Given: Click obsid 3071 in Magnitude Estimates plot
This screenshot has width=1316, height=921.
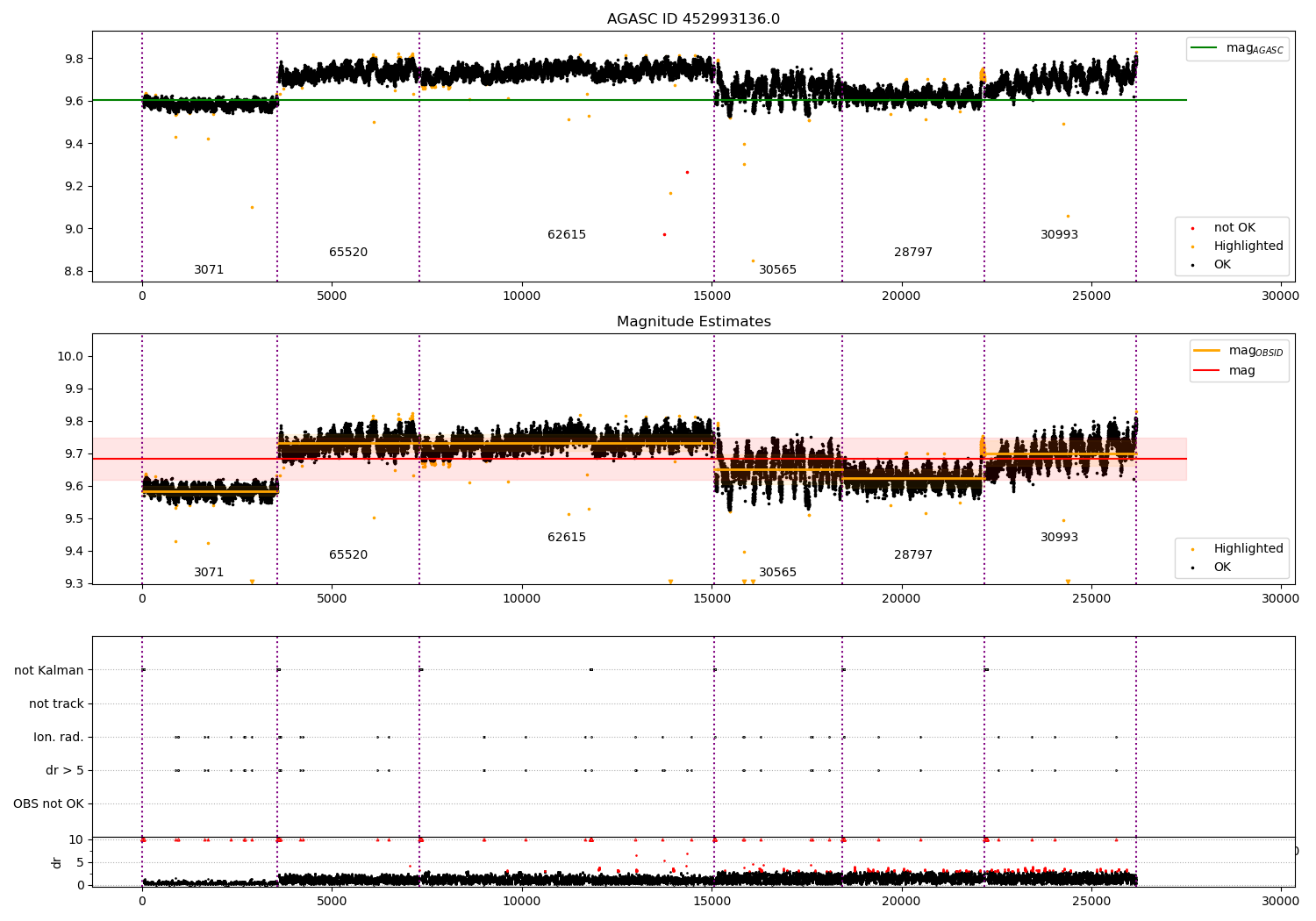Looking at the screenshot, I should point(209,573).
